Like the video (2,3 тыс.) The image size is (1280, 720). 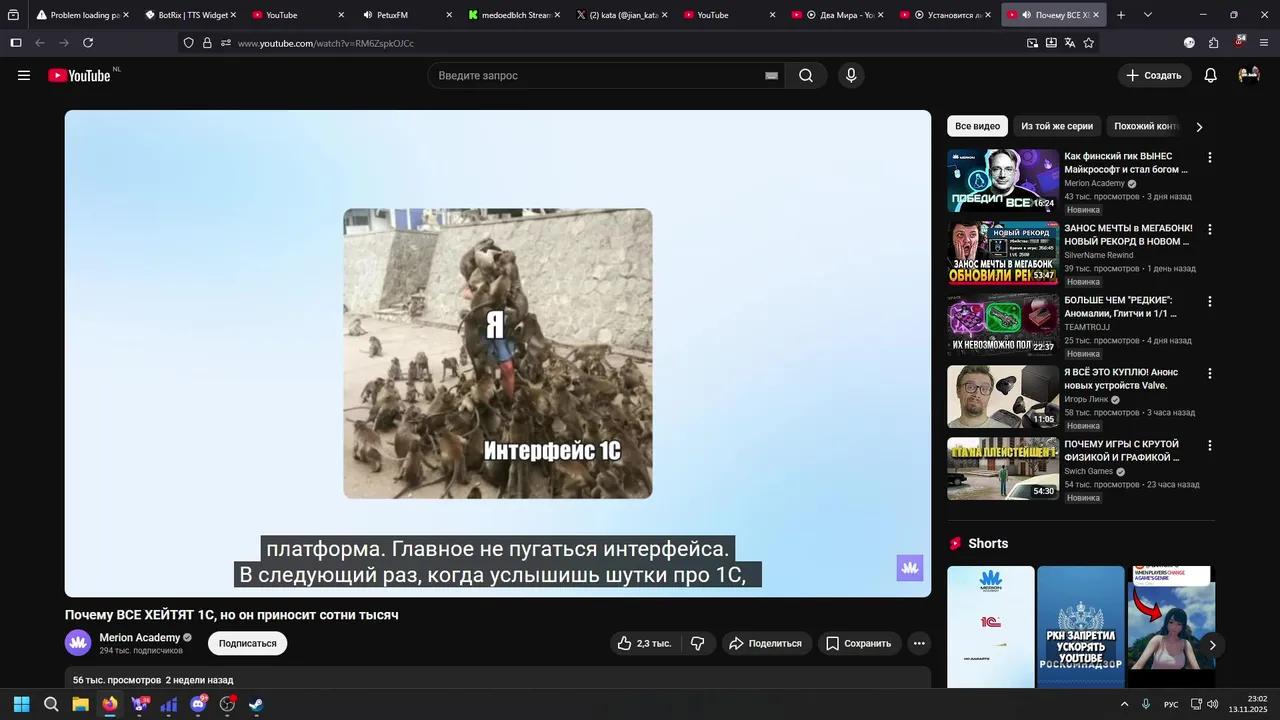[x=644, y=643]
